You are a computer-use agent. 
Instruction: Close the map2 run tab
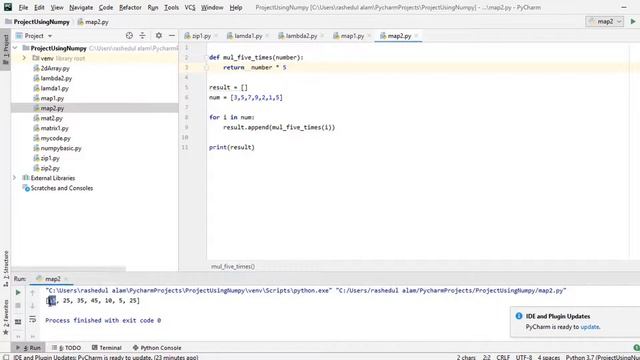[66, 279]
